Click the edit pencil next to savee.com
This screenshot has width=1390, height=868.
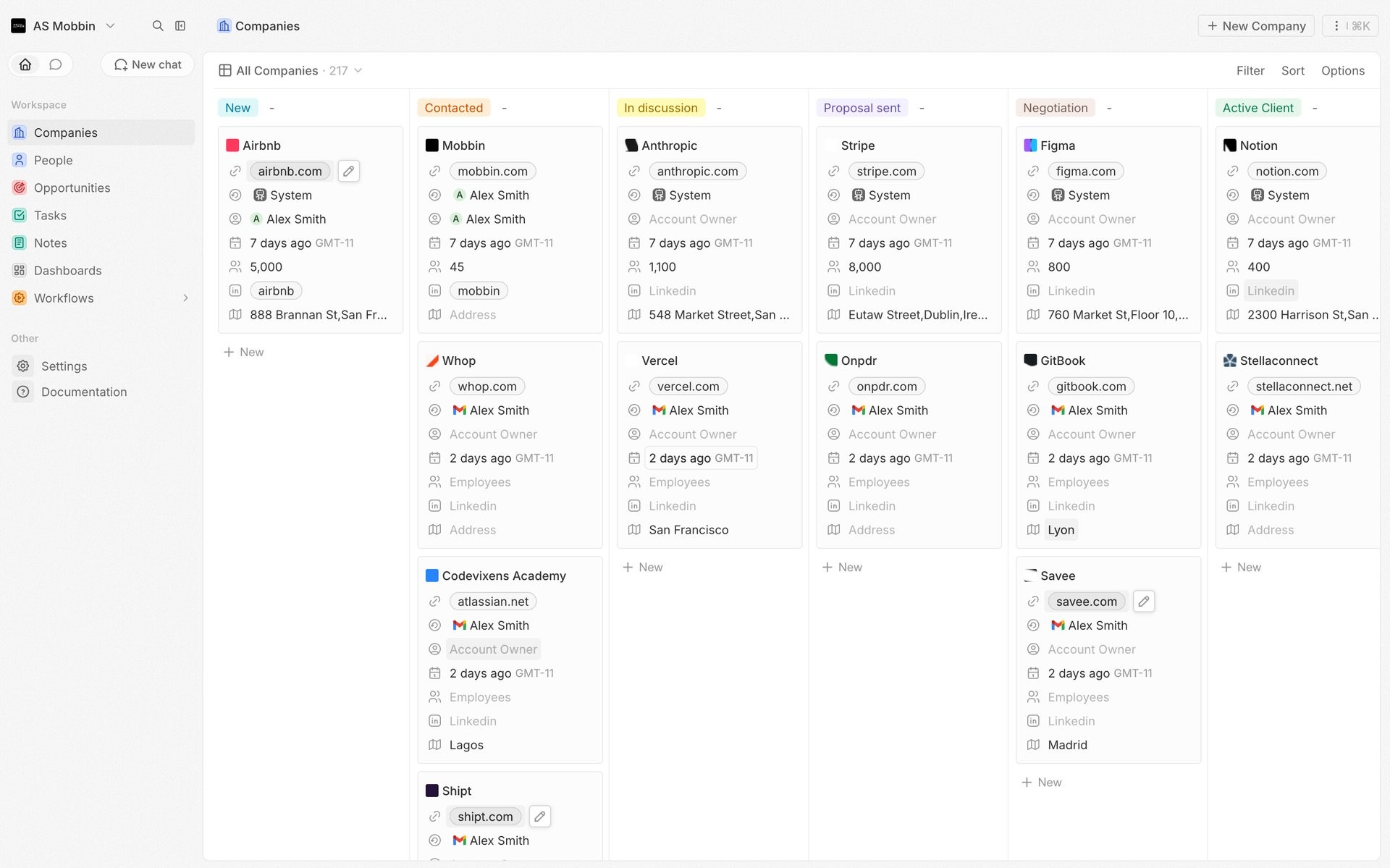1144,601
